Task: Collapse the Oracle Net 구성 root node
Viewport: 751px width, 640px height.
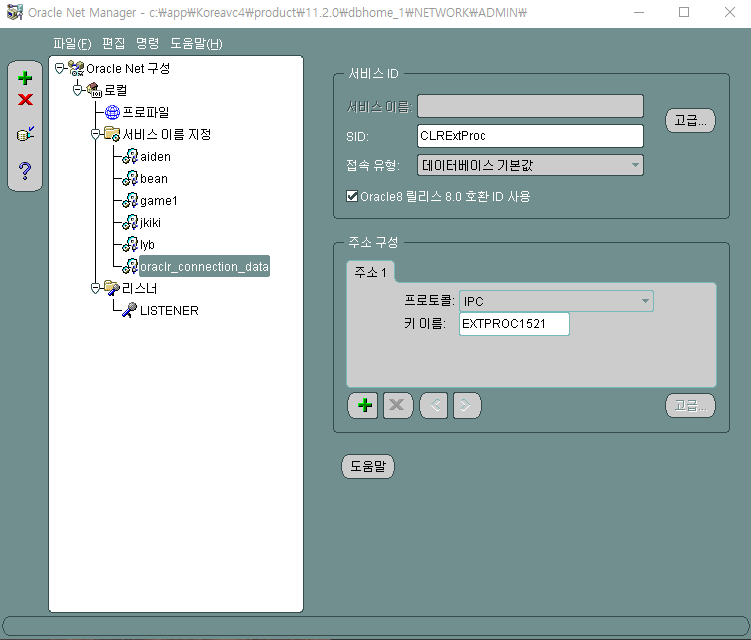Action: click(59, 69)
